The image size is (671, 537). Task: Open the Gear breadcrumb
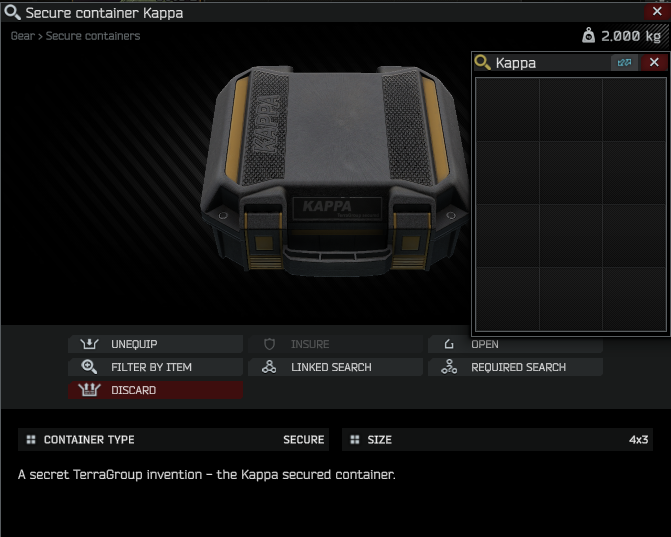(23, 36)
